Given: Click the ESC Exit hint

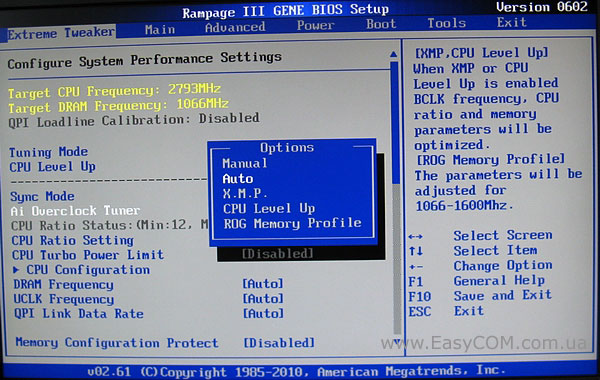Looking at the screenshot, I should point(446,311).
